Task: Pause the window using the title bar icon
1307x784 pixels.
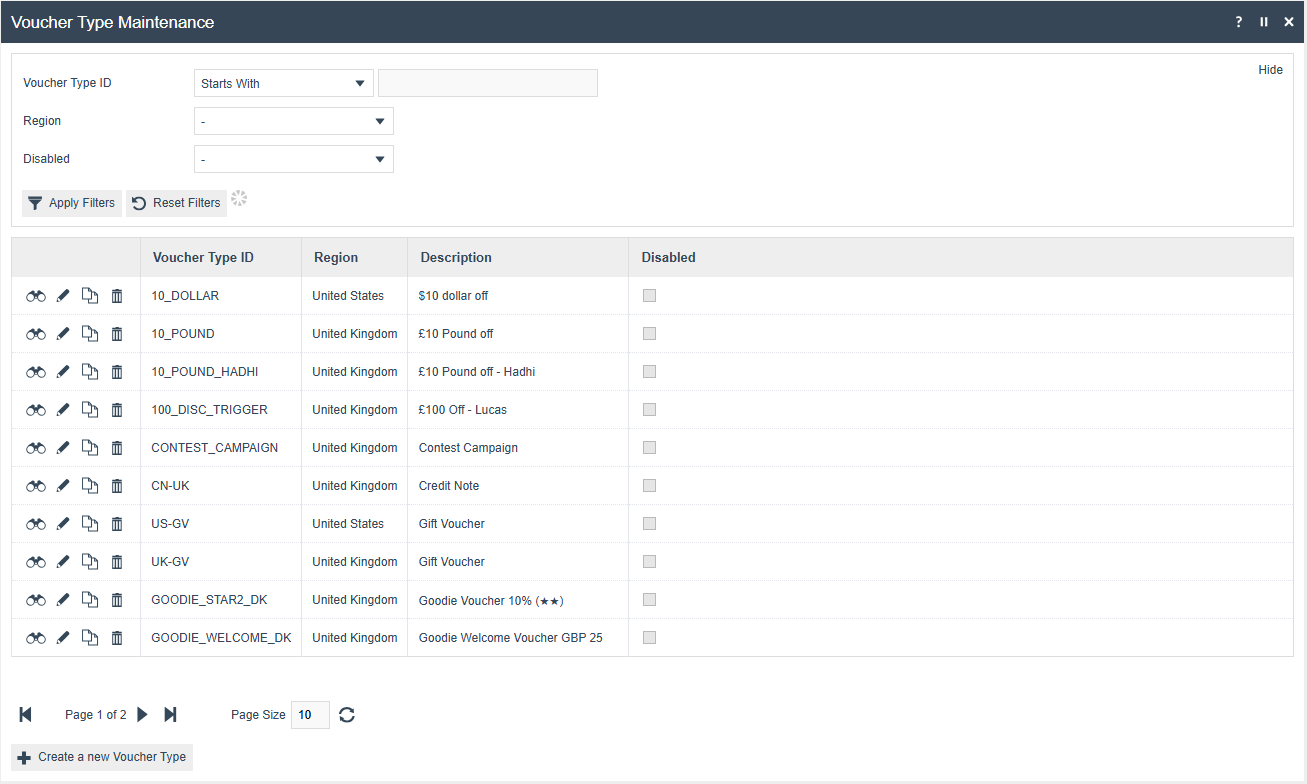Action: coord(1264,22)
